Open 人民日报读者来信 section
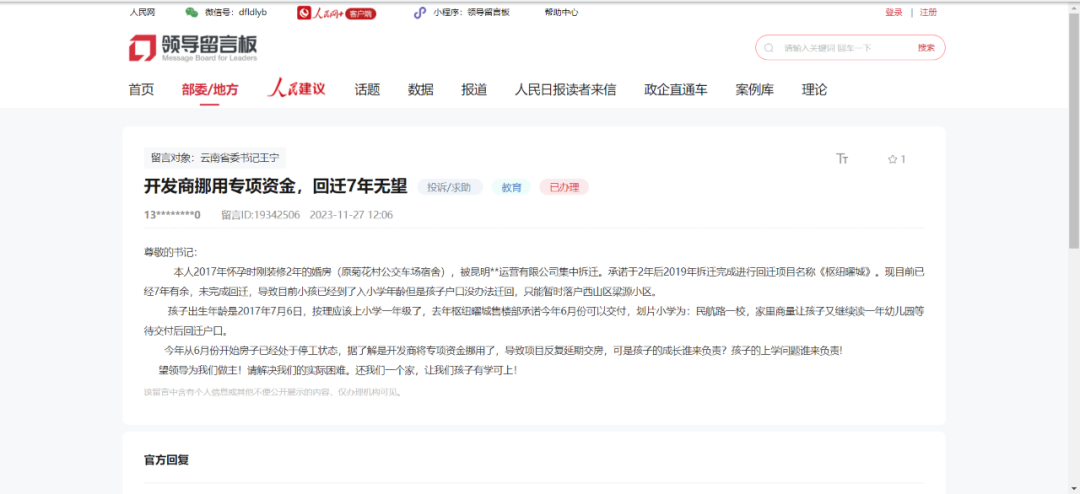The height and width of the screenshot is (494, 1080). 565,90
